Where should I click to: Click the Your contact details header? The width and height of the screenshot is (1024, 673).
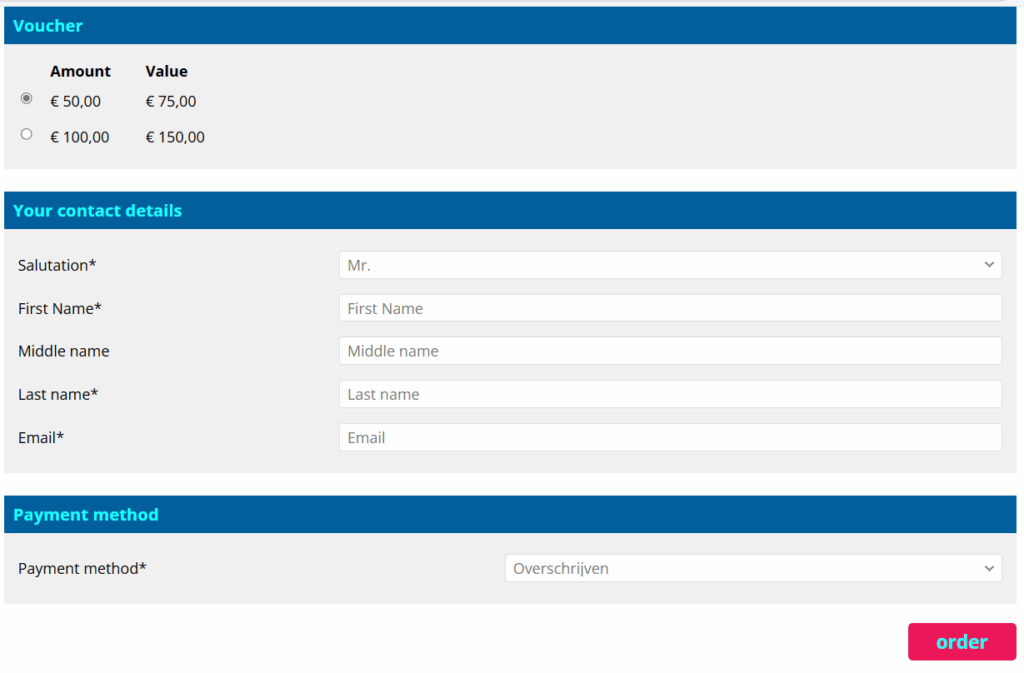(x=510, y=211)
